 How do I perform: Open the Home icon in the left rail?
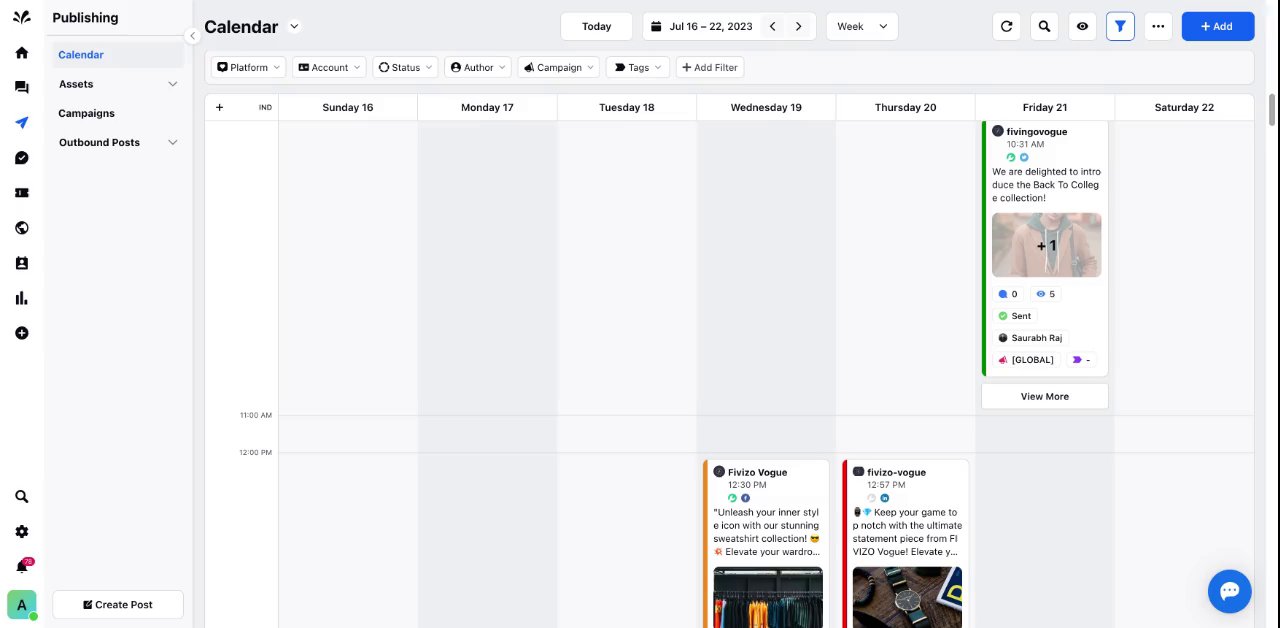(x=22, y=53)
